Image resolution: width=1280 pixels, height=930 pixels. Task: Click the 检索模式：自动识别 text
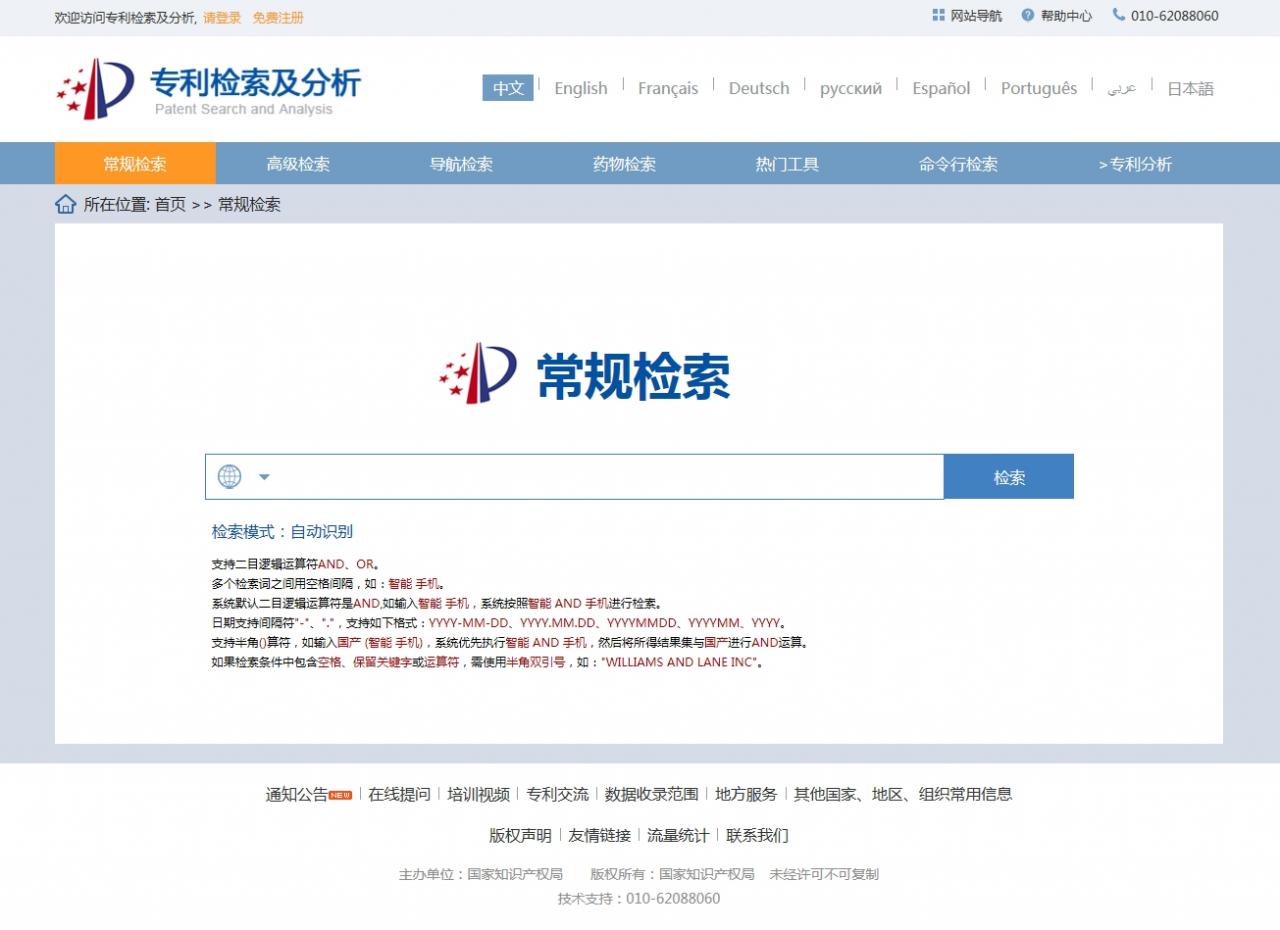(282, 531)
